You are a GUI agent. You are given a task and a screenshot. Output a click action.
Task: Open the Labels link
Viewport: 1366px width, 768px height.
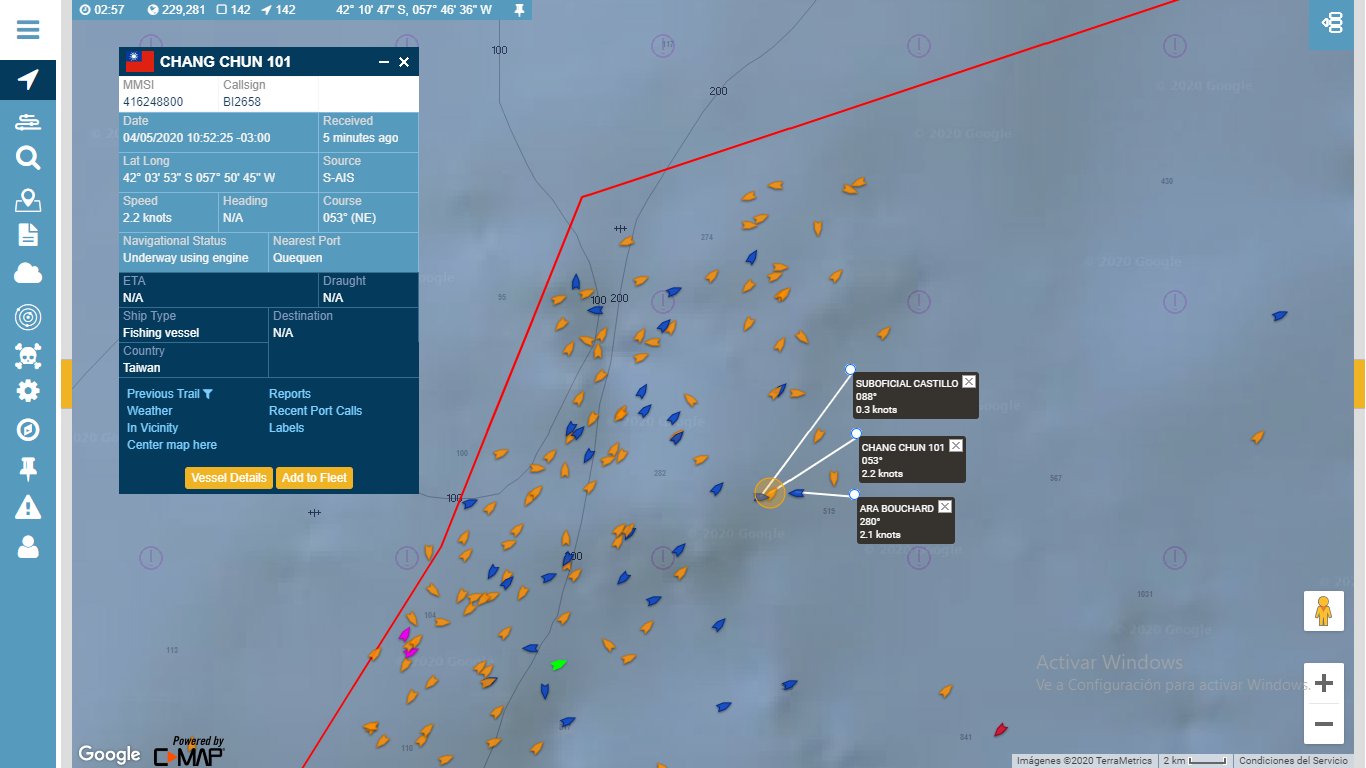coord(287,428)
